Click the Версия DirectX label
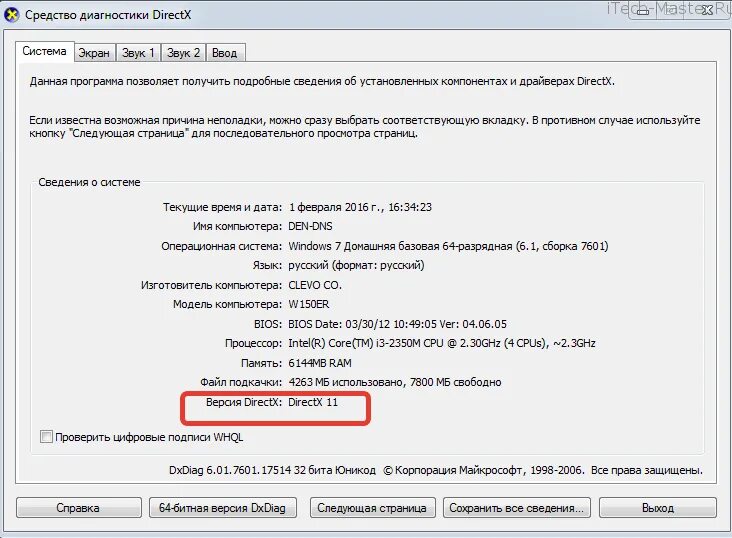 click(244, 402)
